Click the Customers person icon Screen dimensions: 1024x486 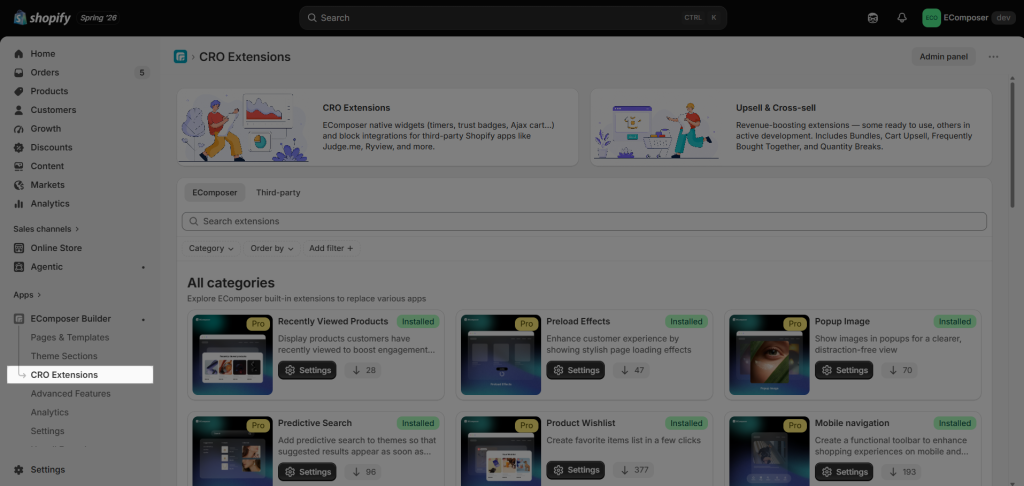[18, 110]
